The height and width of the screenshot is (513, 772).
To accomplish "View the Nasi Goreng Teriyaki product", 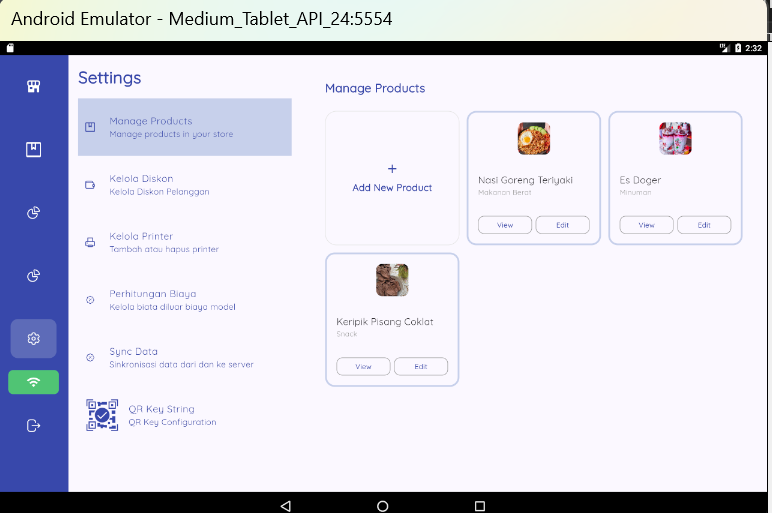I will (505, 225).
